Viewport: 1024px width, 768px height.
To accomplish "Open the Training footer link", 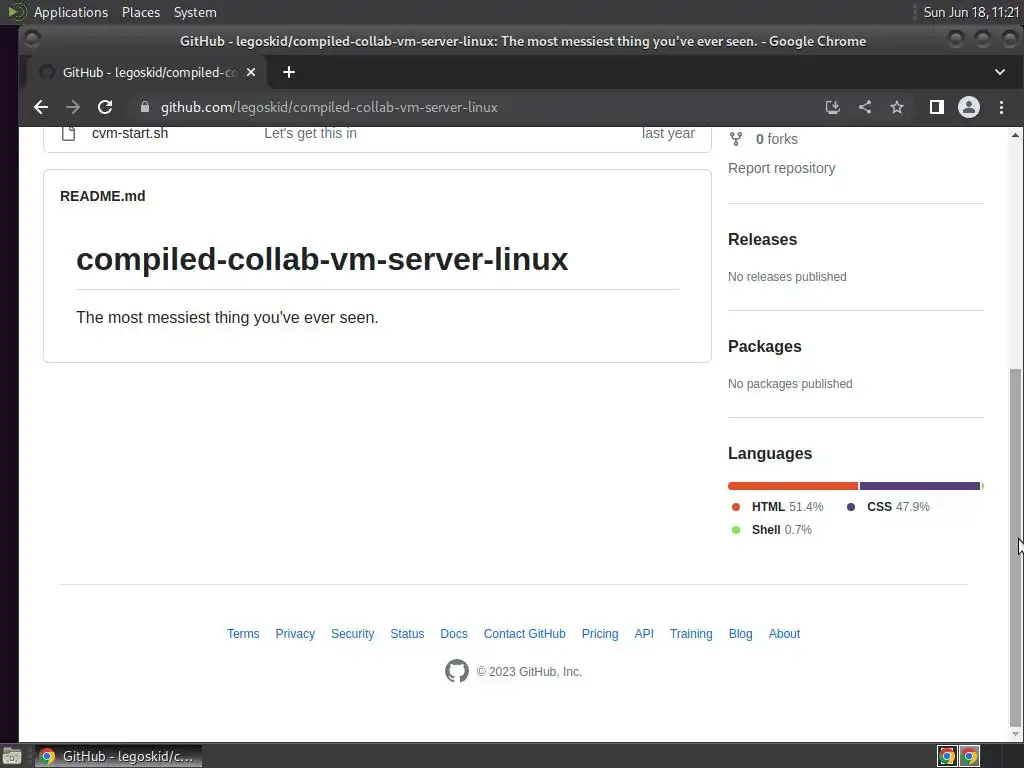I will pos(691,633).
